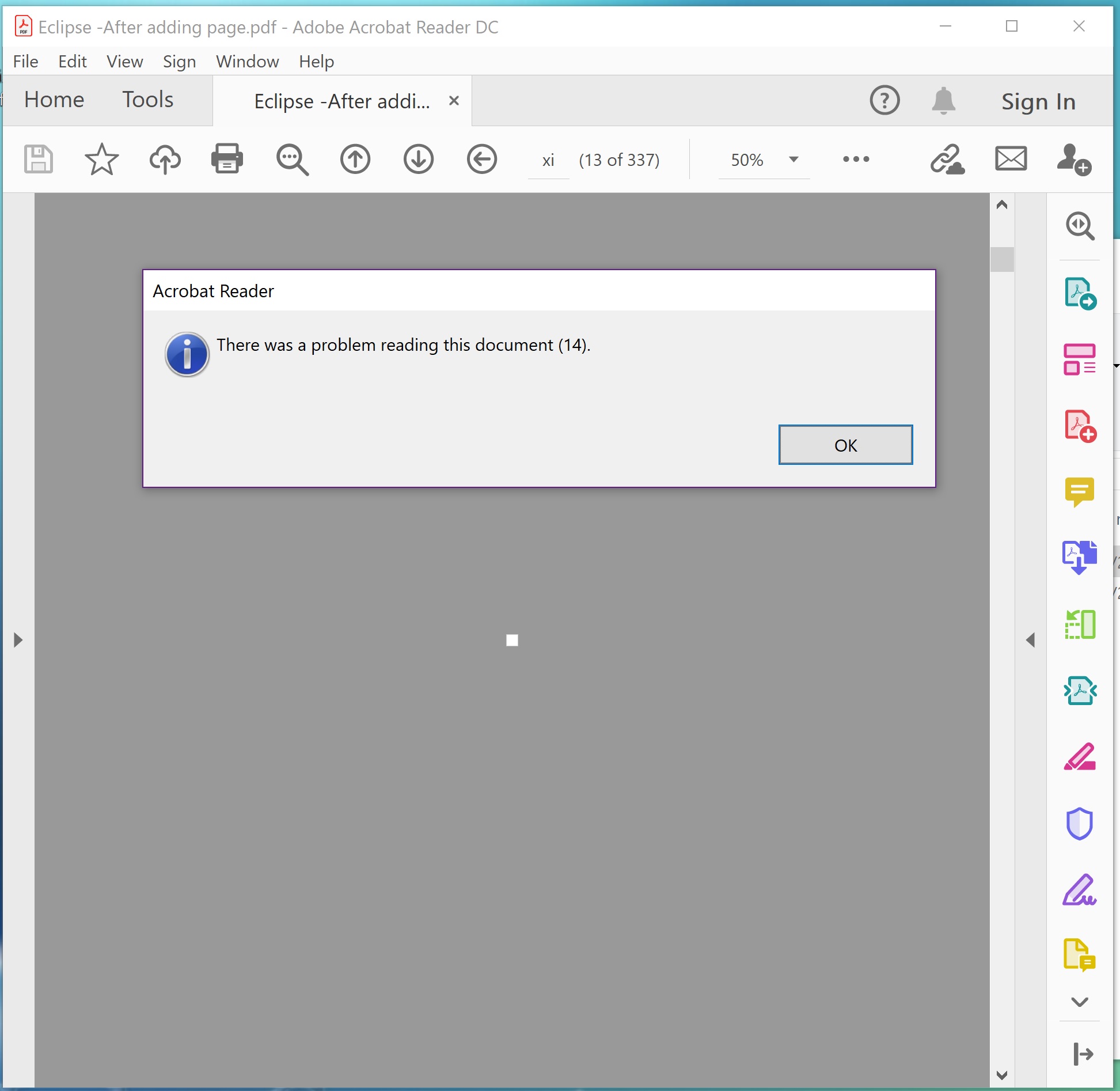Open Protect shield tool in sidebar
The width and height of the screenshot is (1120, 1091).
1079,824
